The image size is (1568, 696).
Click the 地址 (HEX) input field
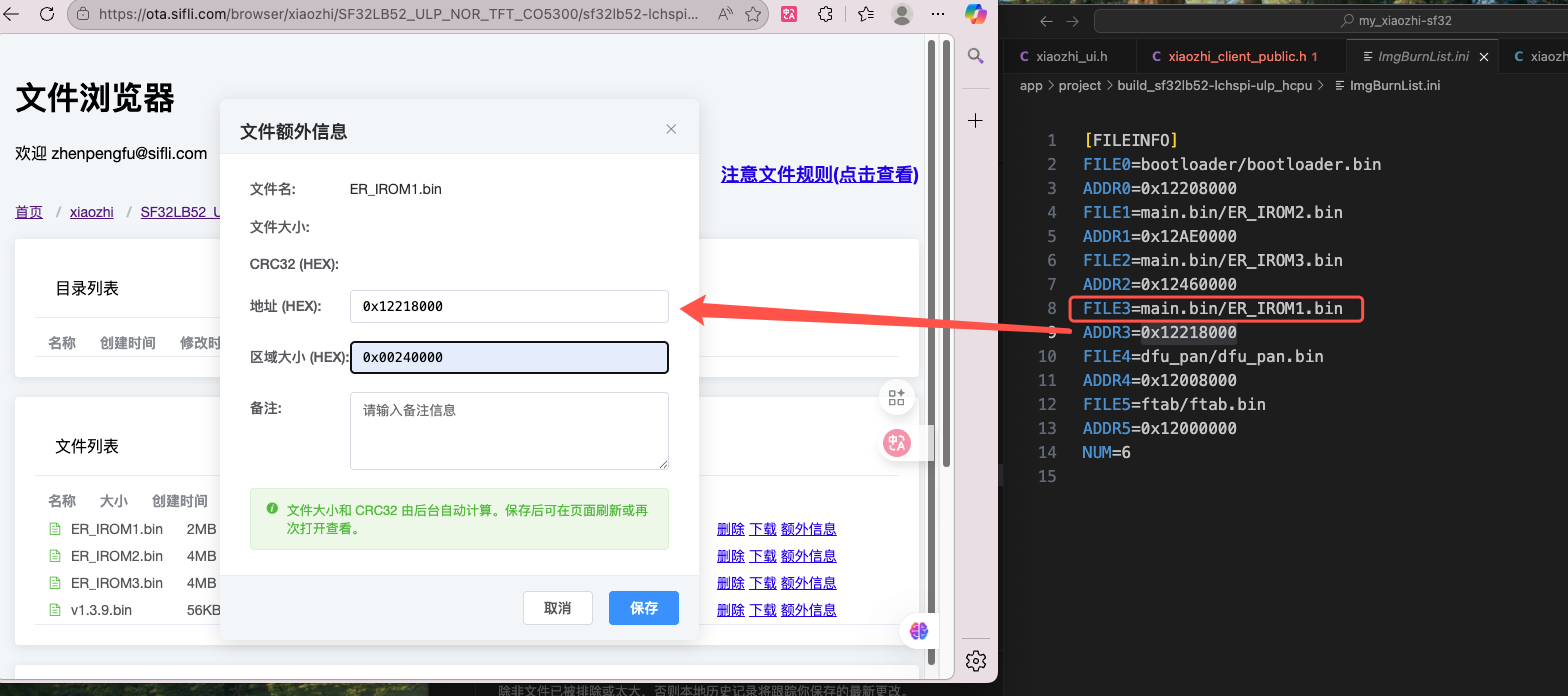click(x=509, y=307)
